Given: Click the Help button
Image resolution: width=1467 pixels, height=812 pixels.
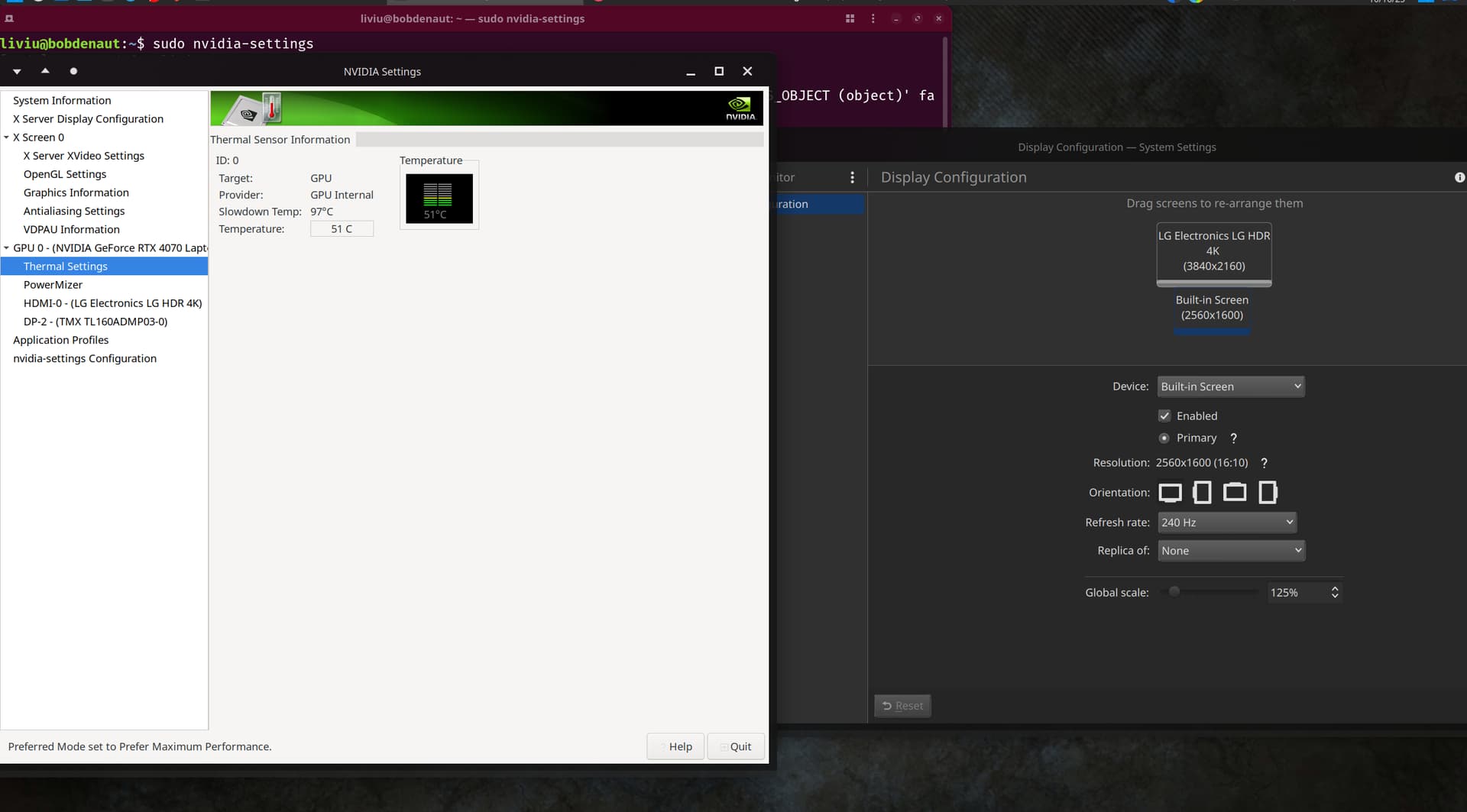Looking at the screenshot, I should 675,746.
